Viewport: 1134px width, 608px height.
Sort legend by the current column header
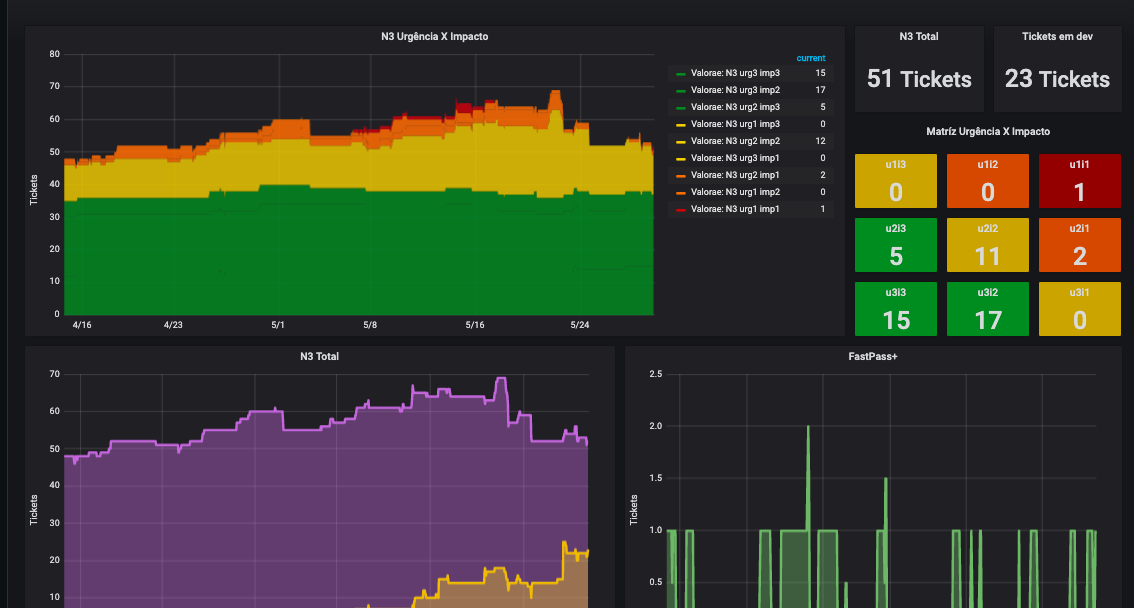point(810,58)
